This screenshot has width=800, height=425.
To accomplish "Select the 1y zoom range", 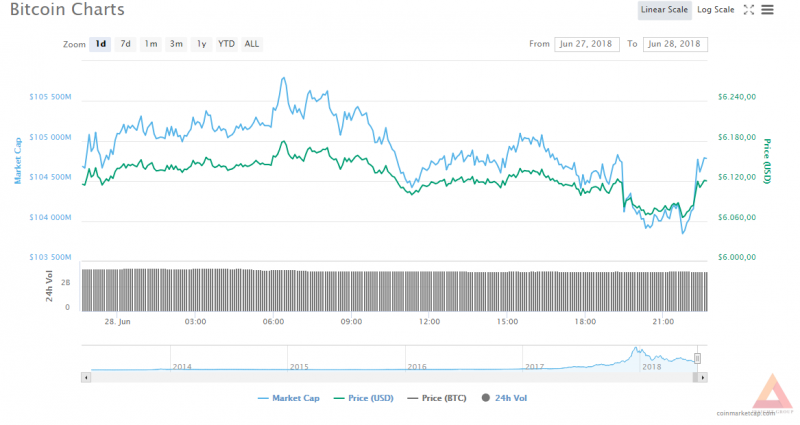I will point(202,44).
